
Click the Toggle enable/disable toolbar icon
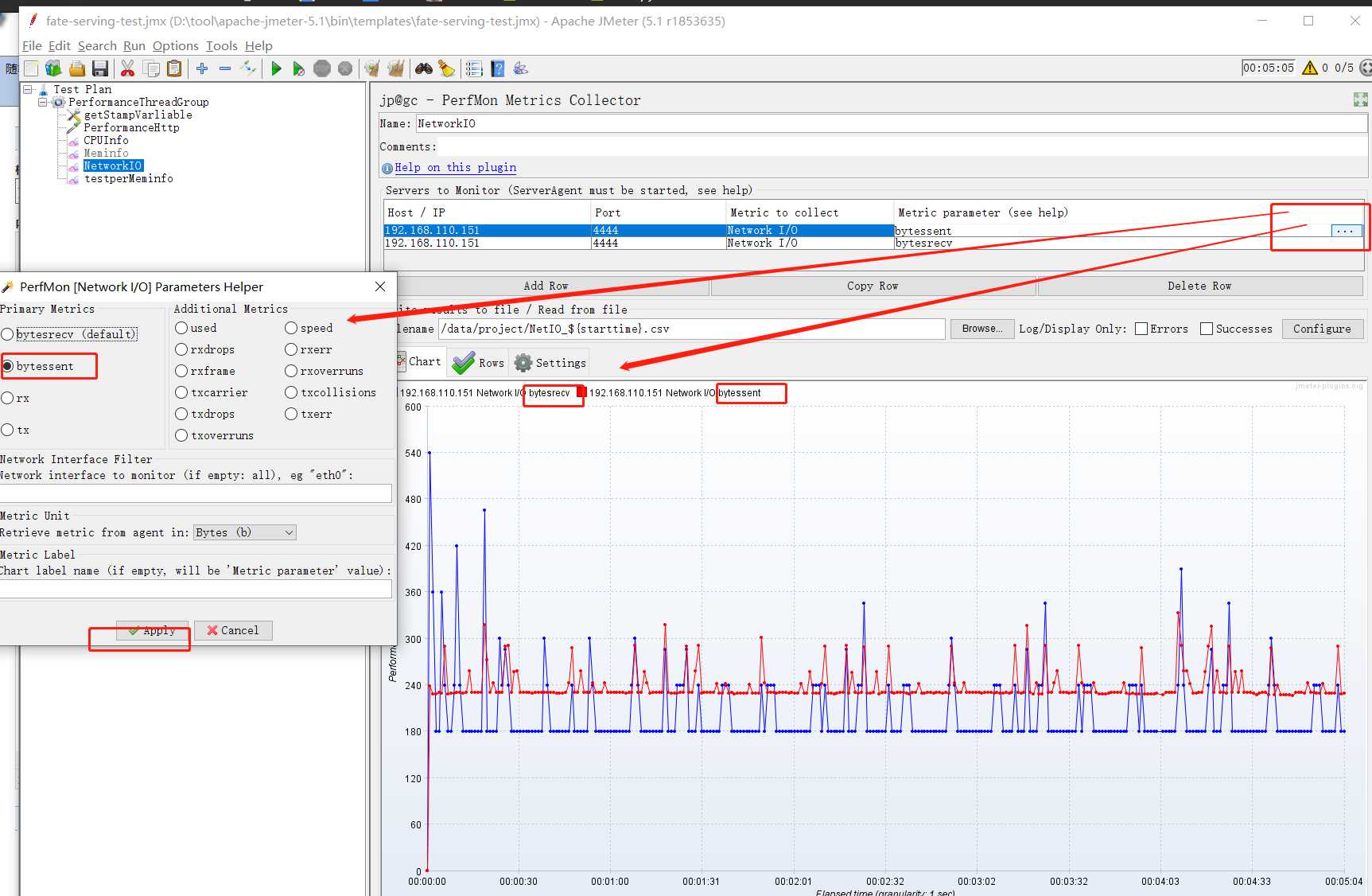[x=248, y=68]
